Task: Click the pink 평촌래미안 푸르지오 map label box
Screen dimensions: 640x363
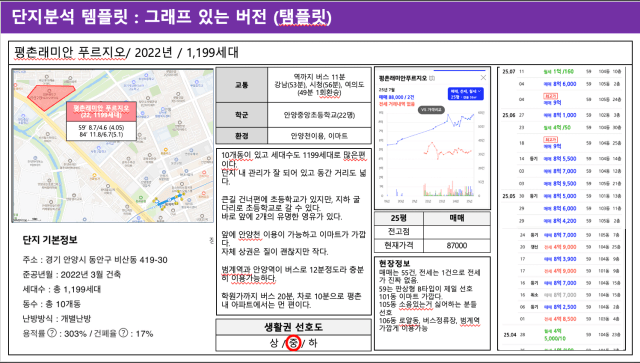Action: pos(101,111)
